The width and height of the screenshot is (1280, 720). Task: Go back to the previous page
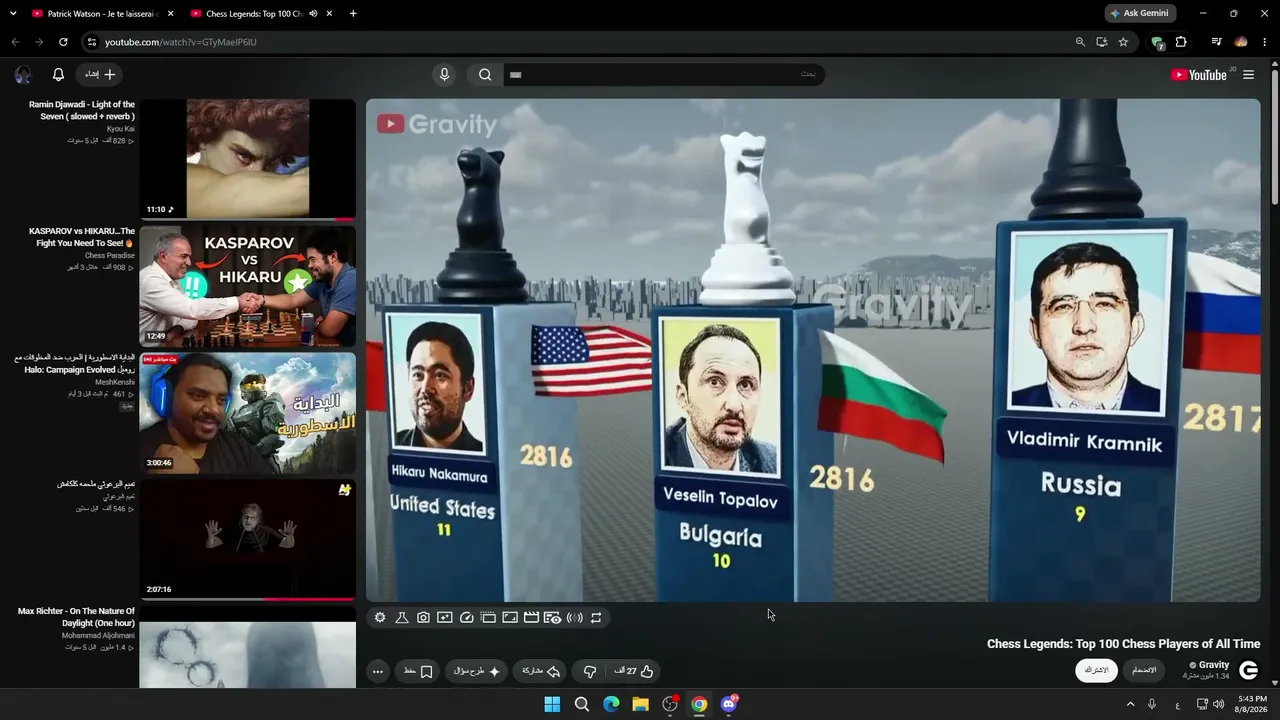(x=15, y=42)
